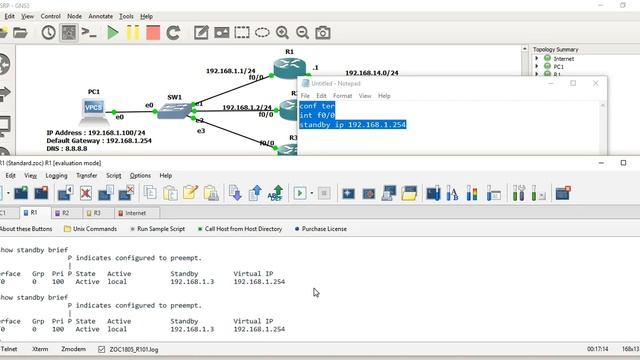Open the ZOC Script menu

[113, 176]
